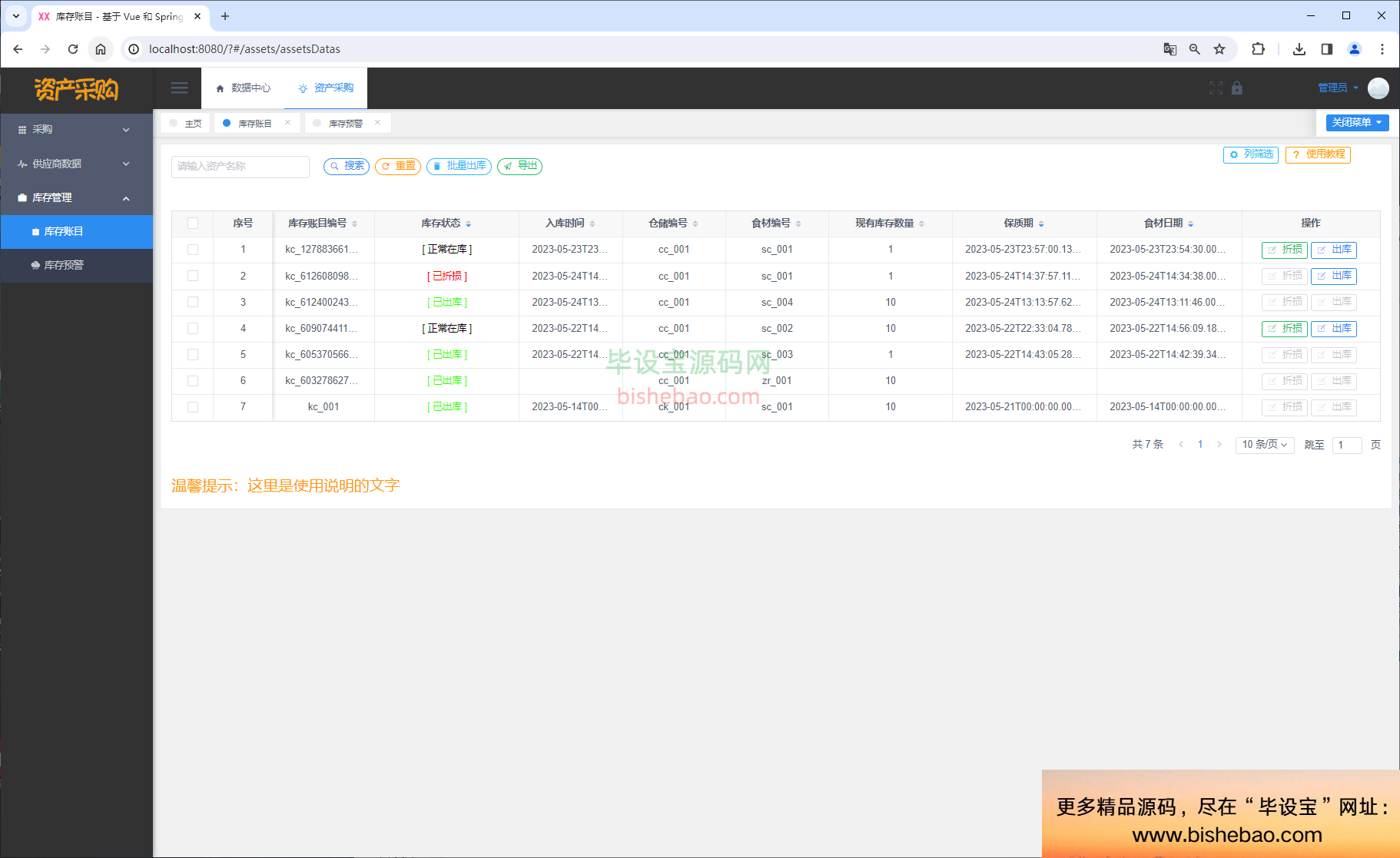
Task: Expand the 采购 sidebar menu
Action: tap(75, 130)
